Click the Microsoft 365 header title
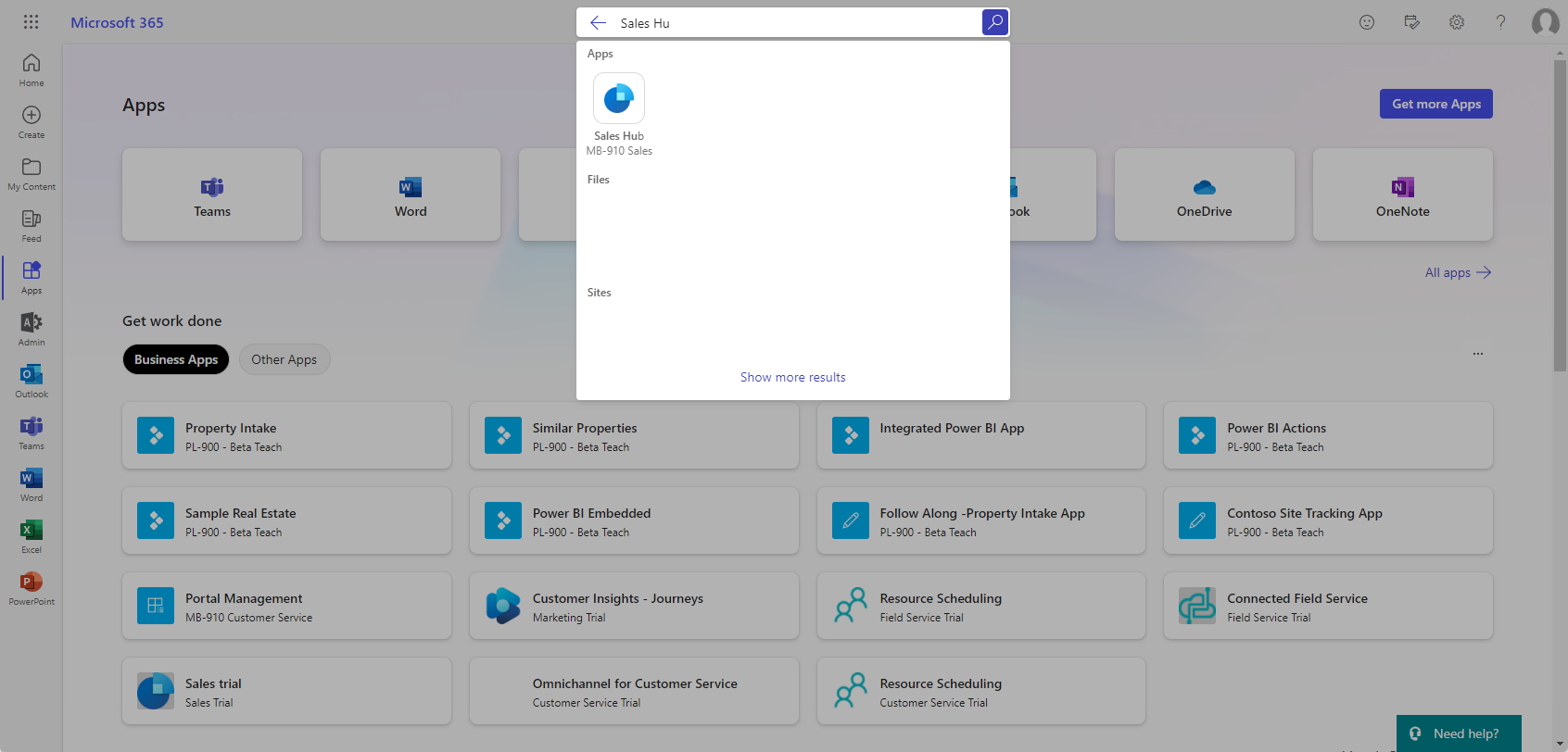Screen dimensions: 1568x752 coord(117,22)
